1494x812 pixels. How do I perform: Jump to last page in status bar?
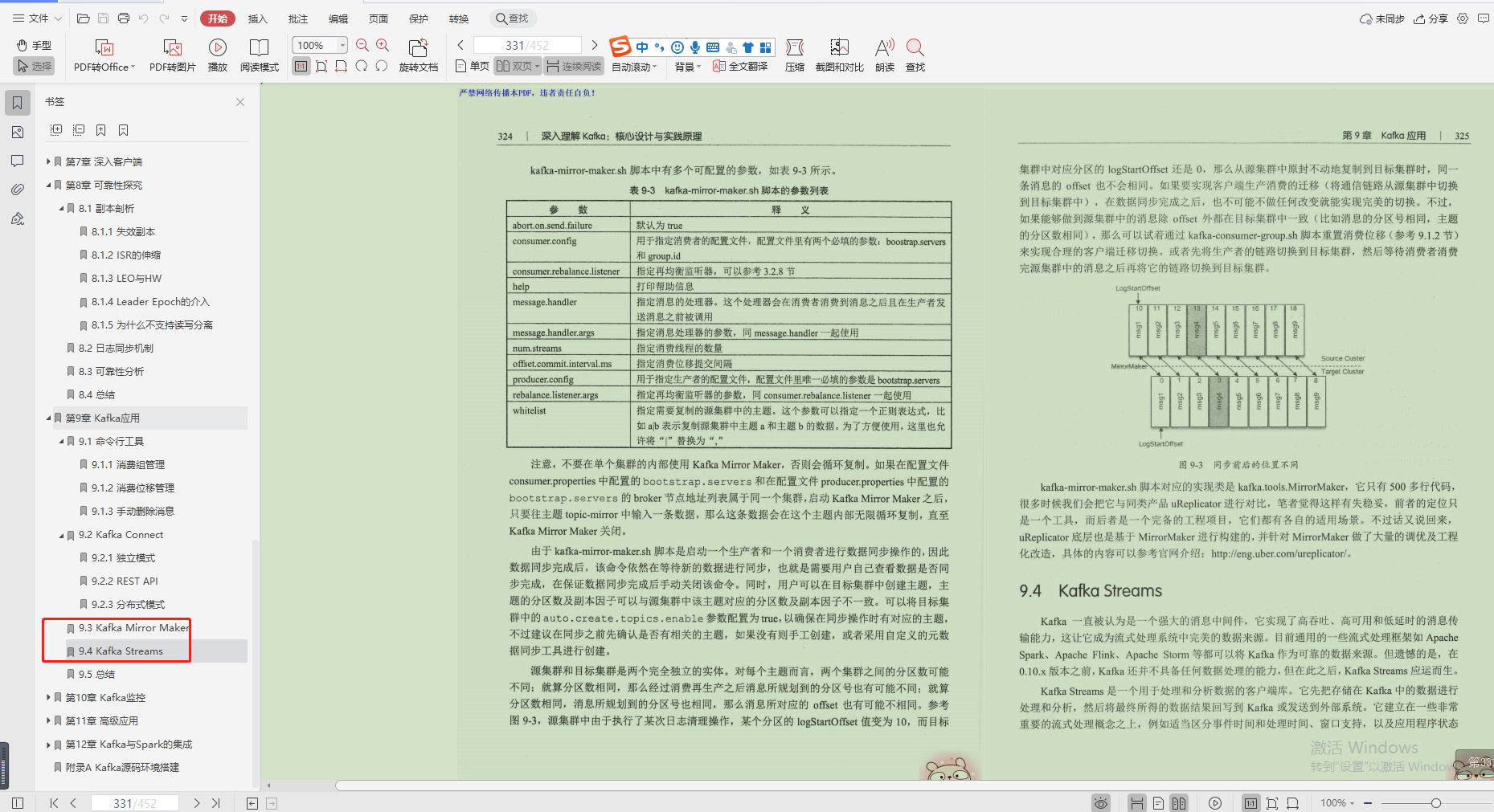(x=215, y=803)
